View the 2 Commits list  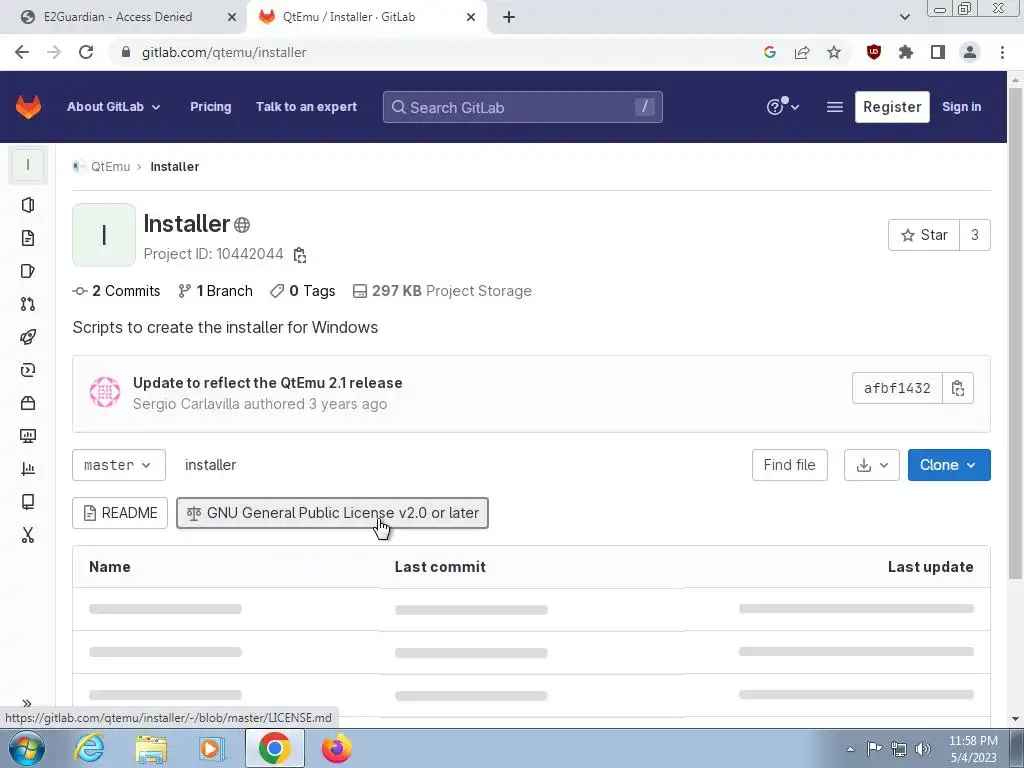pos(116,291)
